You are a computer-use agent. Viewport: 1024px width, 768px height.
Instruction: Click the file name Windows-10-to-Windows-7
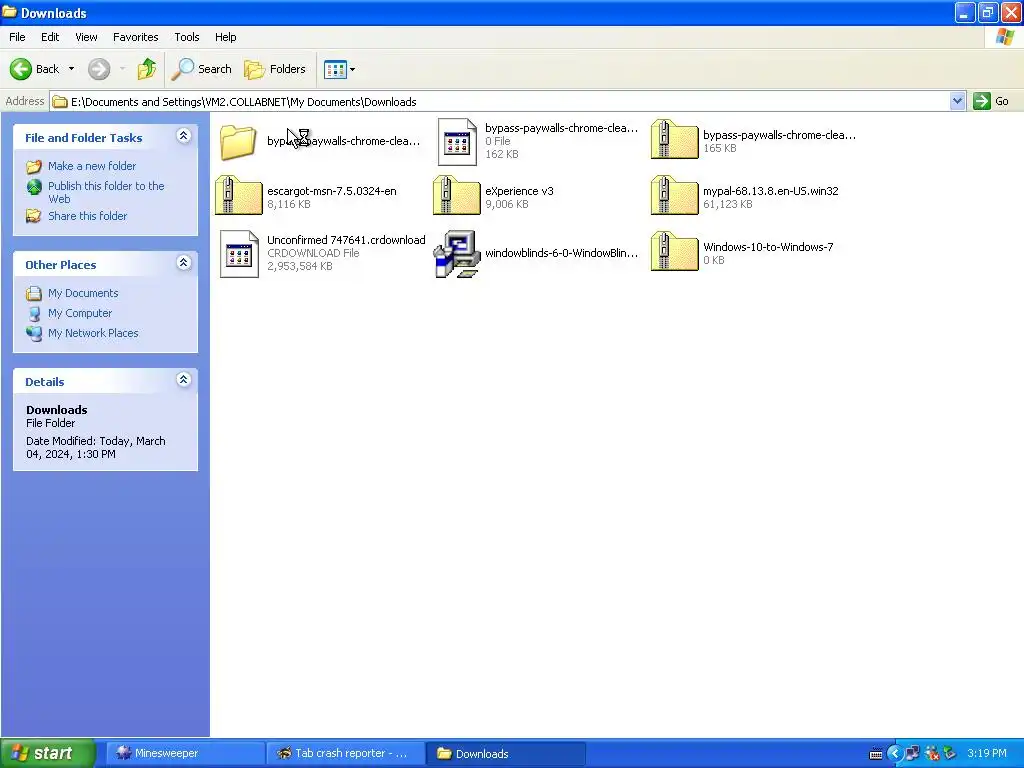pos(768,247)
